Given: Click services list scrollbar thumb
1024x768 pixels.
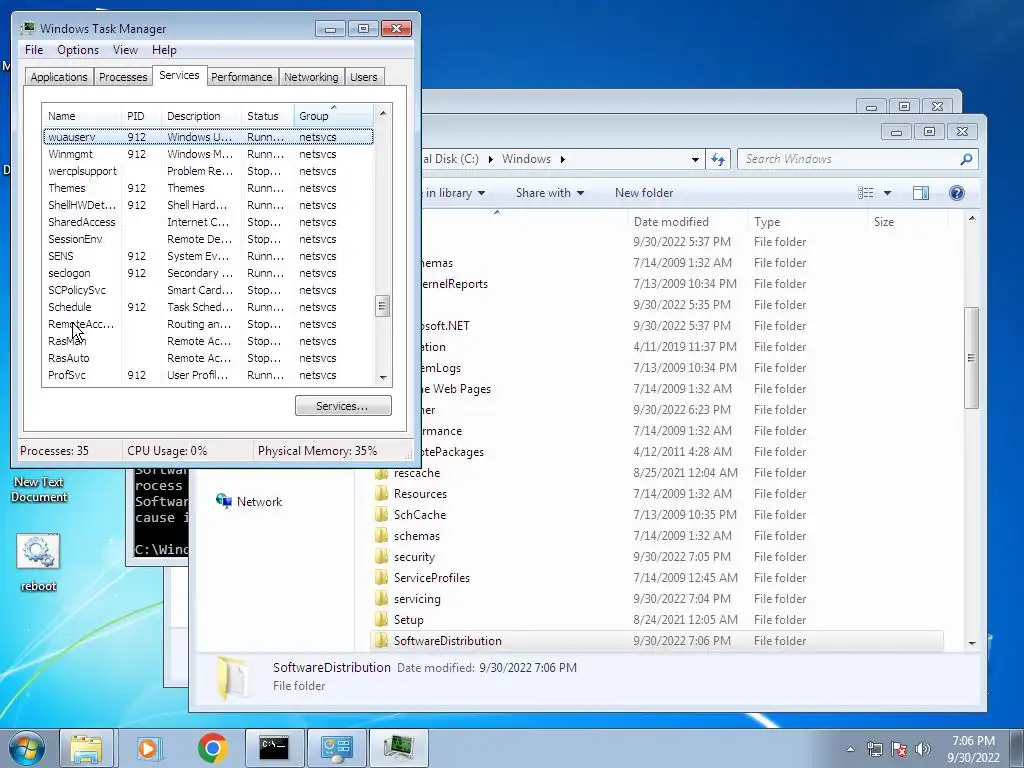Looking at the screenshot, I should [x=383, y=306].
